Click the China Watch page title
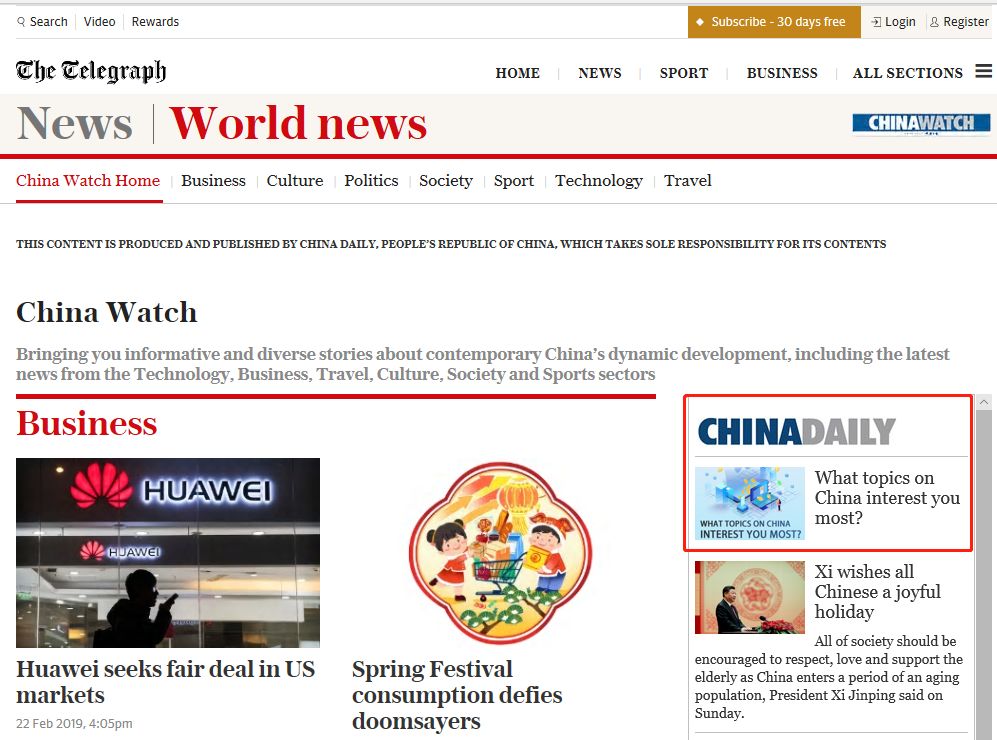Image resolution: width=997 pixels, height=740 pixels. pyautogui.click(x=107, y=313)
